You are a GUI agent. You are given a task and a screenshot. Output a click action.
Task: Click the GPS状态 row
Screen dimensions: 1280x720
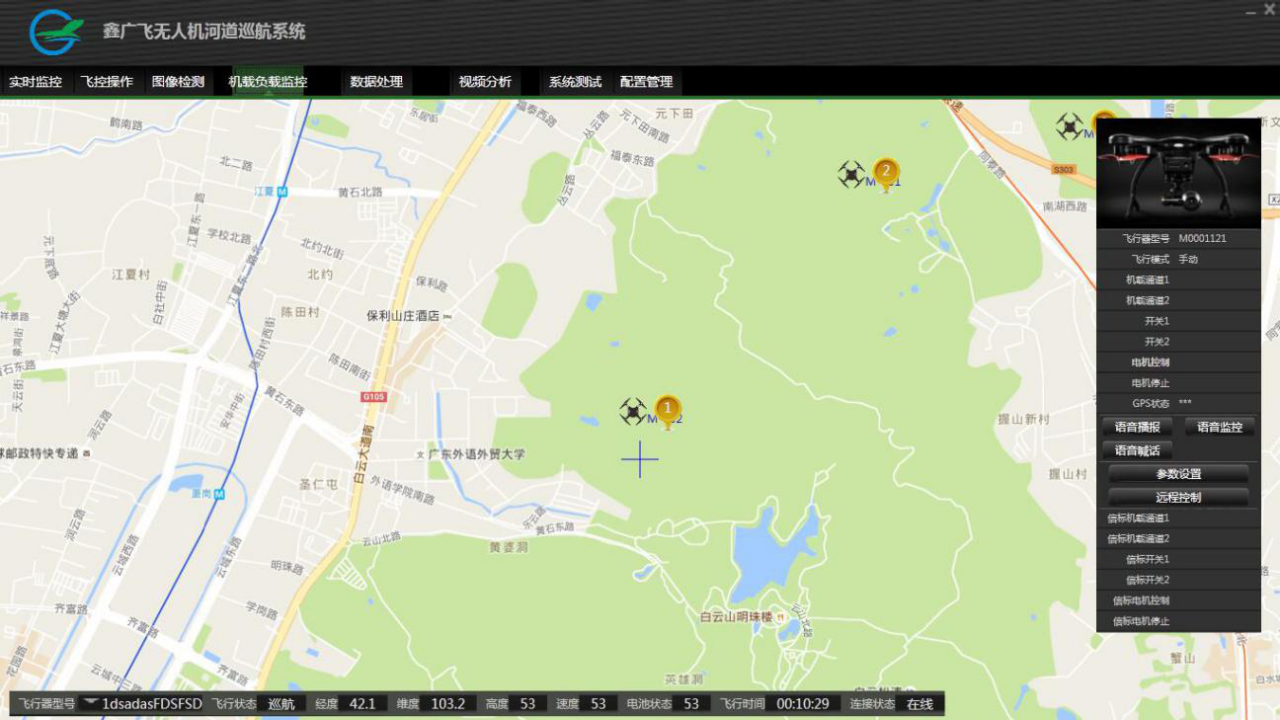(1178, 403)
